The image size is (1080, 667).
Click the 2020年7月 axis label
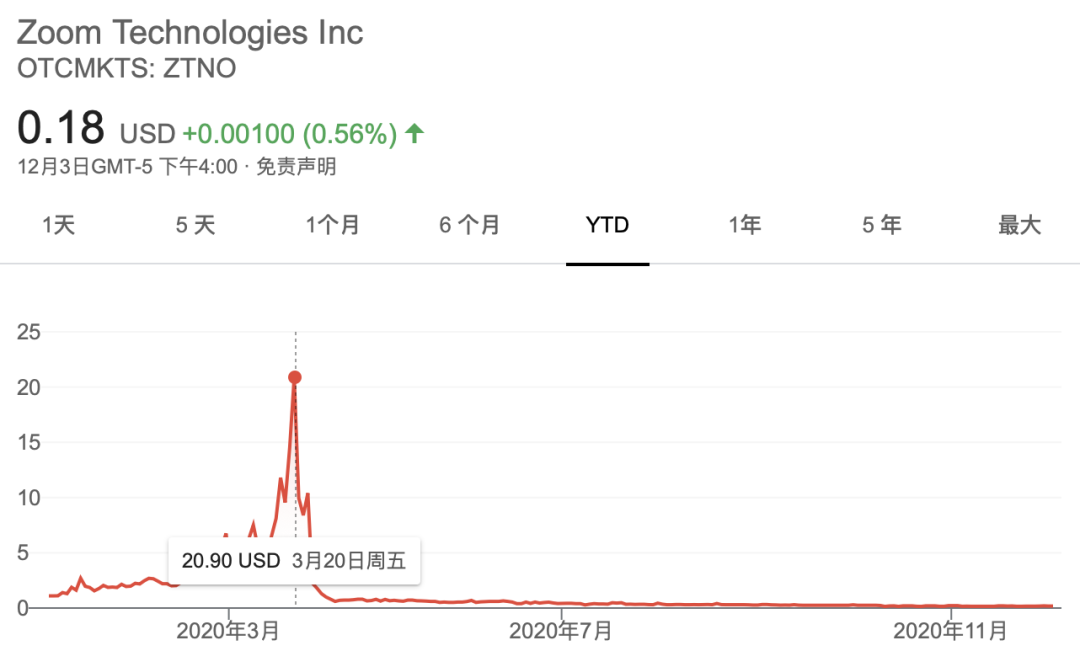coord(561,631)
